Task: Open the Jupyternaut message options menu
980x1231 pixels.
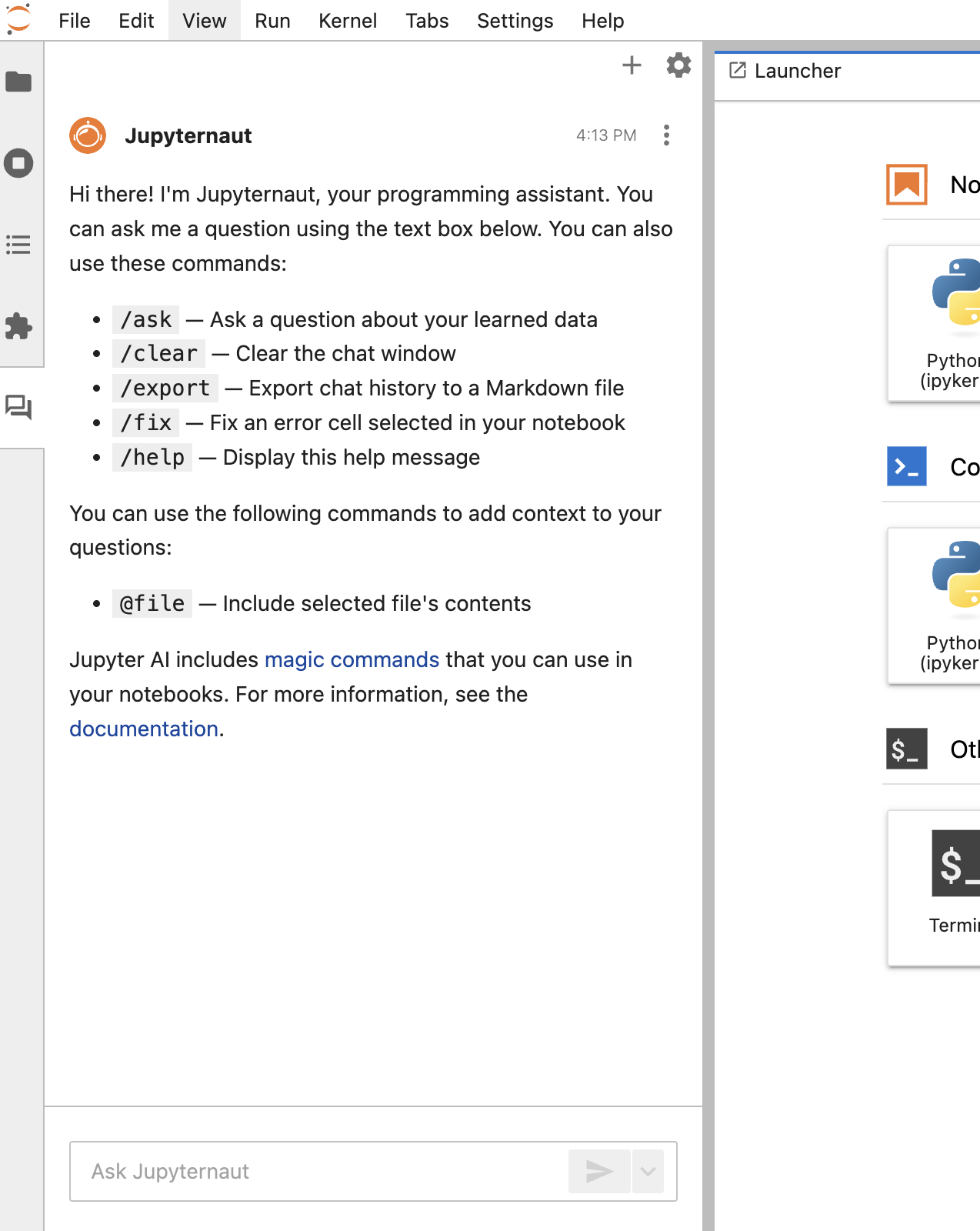Action: pos(666,135)
